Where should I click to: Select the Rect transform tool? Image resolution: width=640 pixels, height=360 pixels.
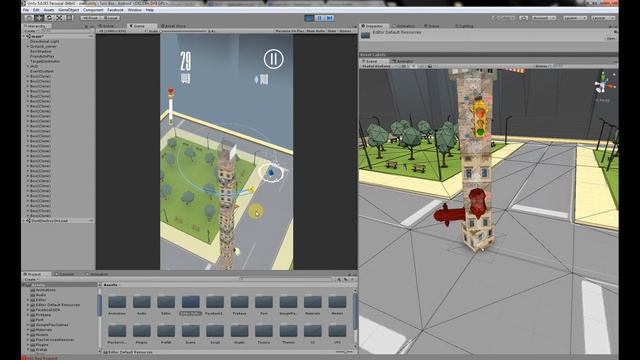(x=70, y=18)
